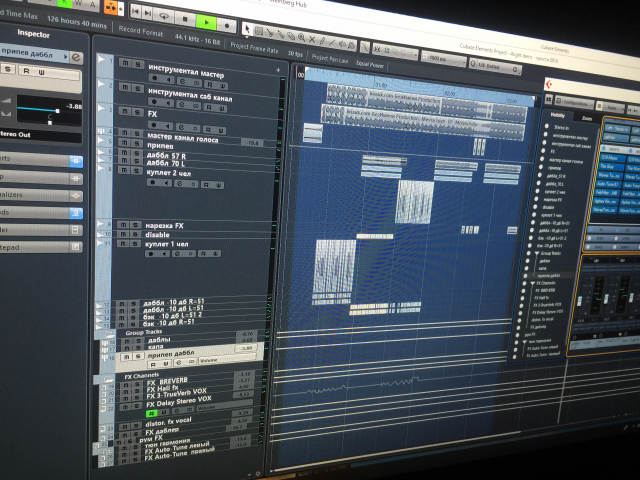Open channel settings for 'инструментал саб канал' track
The height and width of the screenshot is (480, 640).
pos(182,104)
